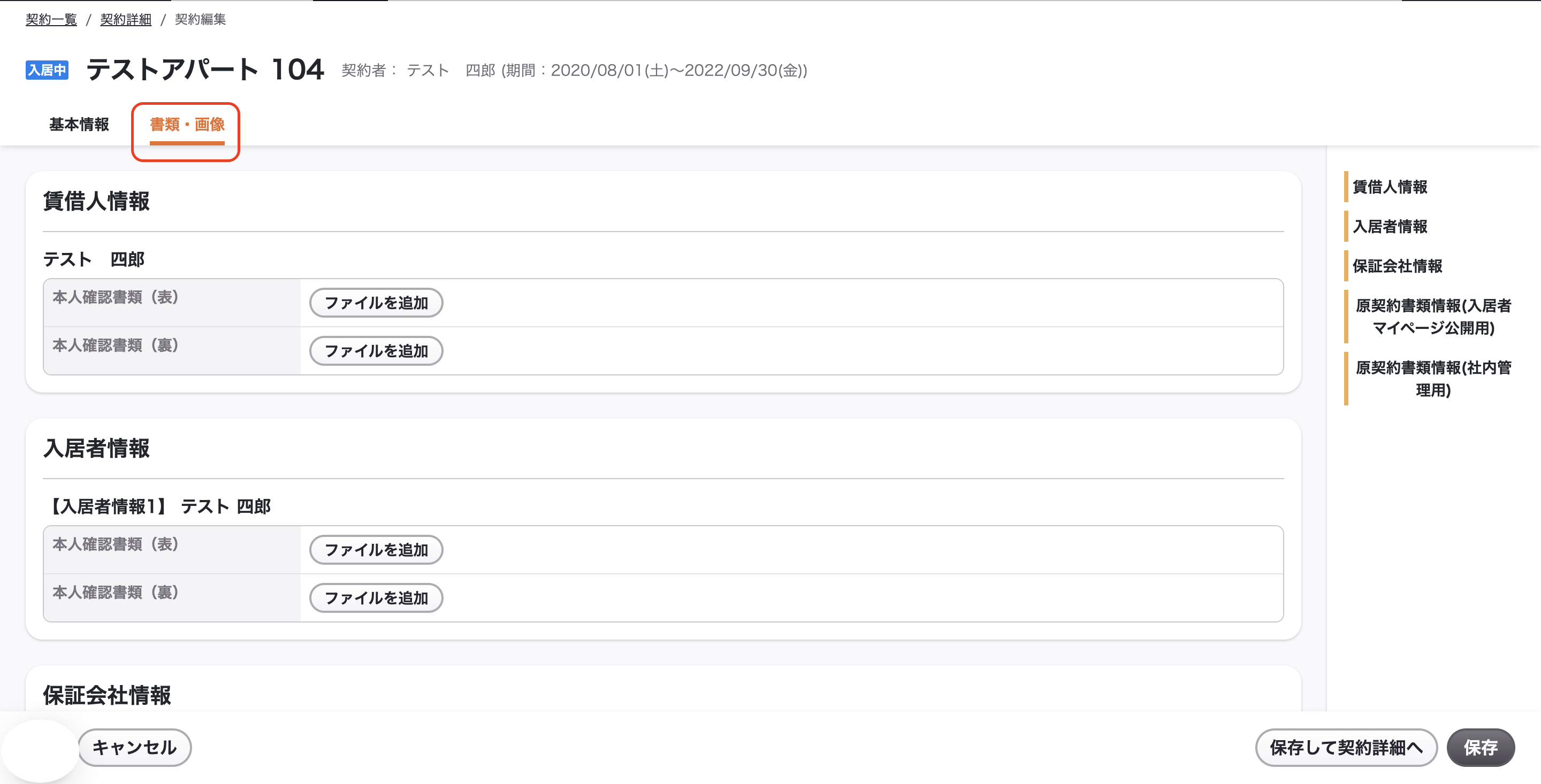1541x784 pixels.
Task: Open the 契約一覧 breadcrumb link
Action: (51, 20)
